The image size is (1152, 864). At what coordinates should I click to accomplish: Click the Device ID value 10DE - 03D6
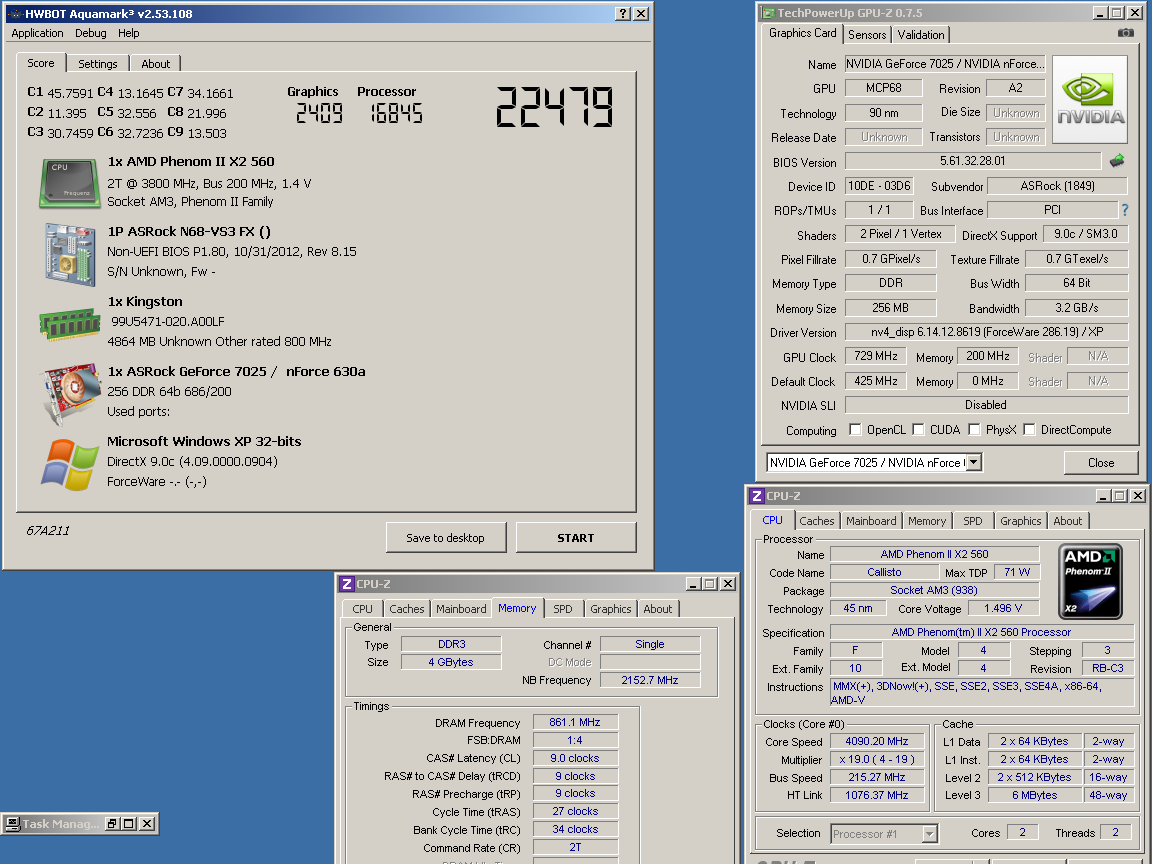pyautogui.click(x=879, y=186)
